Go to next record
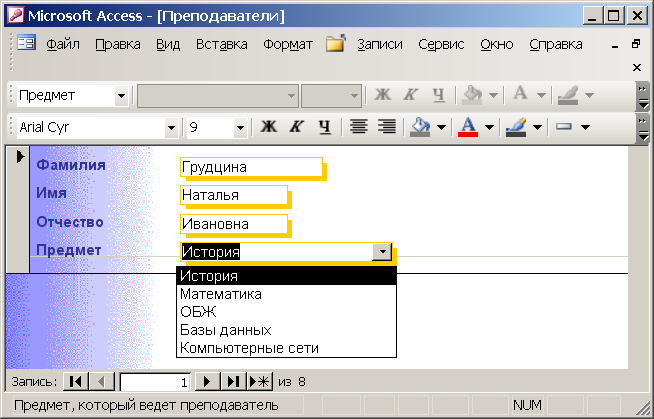Screen dimensions: 654x419 point(208,381)
